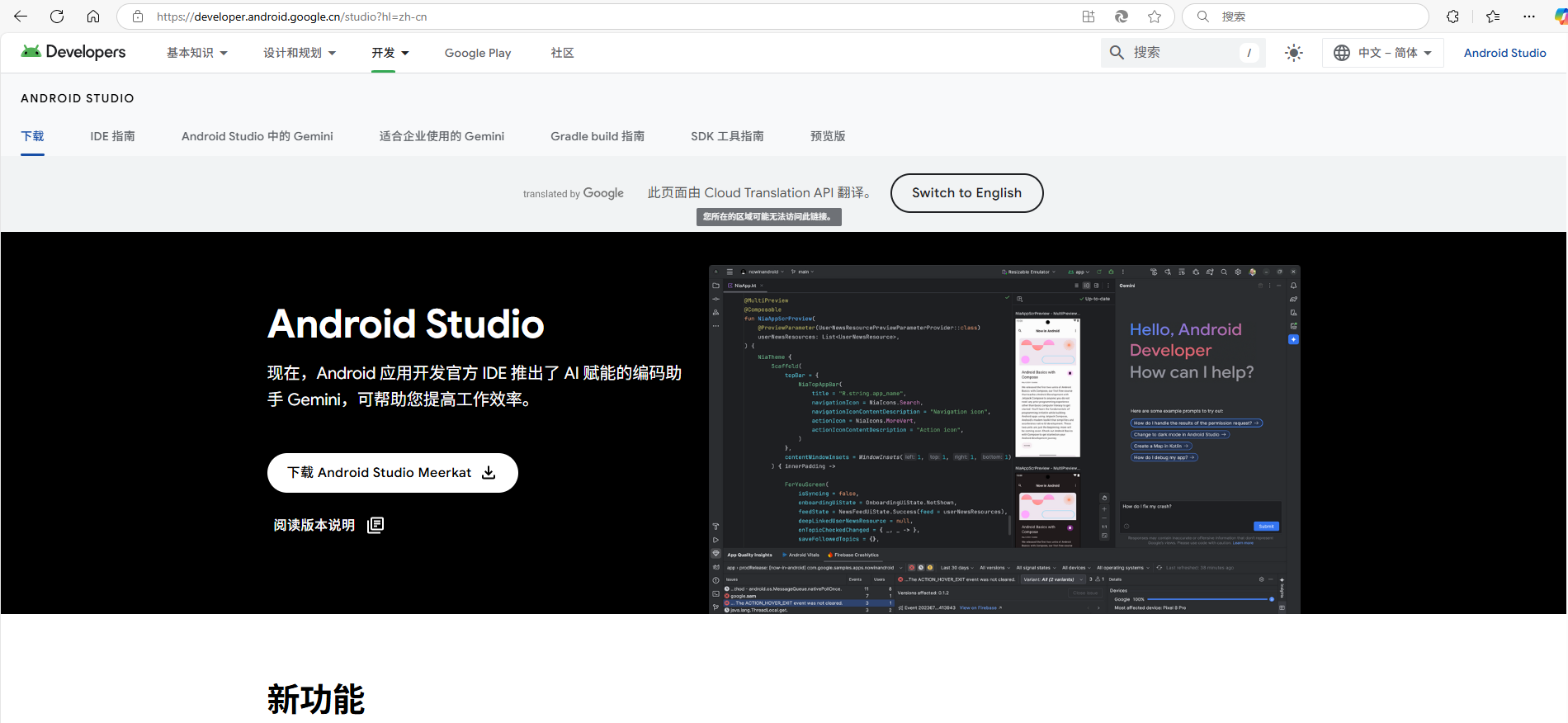The image size is (1568, 723).
Task: Select the 预览版 tab
Action: point(828,136)
